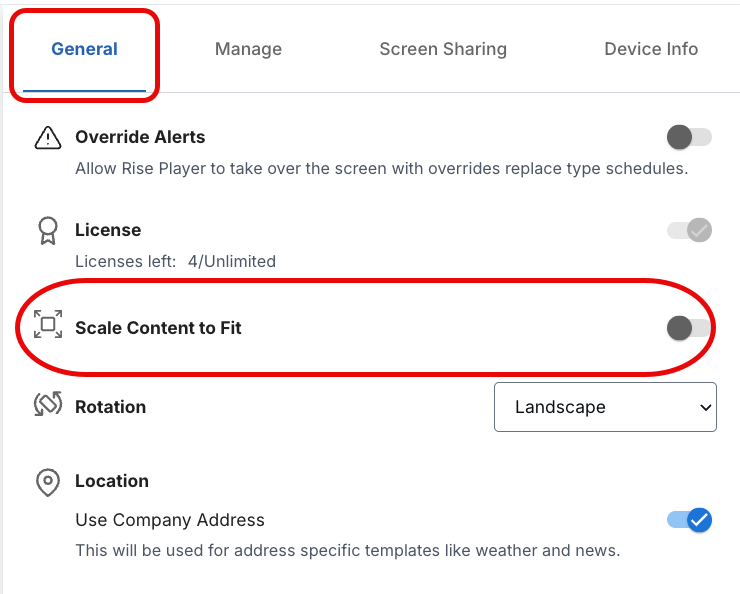The width and height of the screenshot is (740, 594).
Task: Click the Licenses left 4/Unlimited text
Action: point(176,261)
